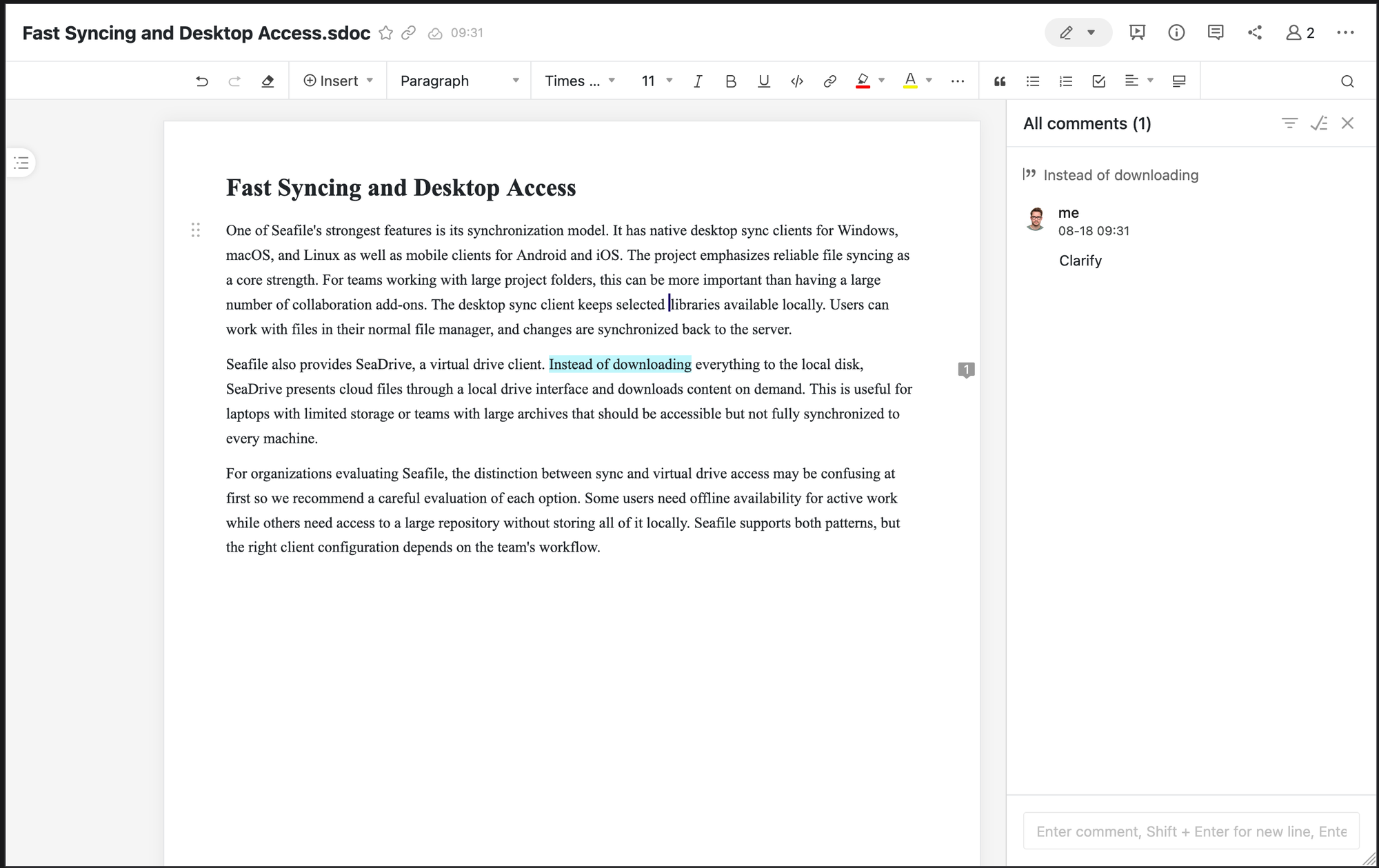
Task: Open the editing mode dropdown arrow
Action: [x=1091, y=32]
